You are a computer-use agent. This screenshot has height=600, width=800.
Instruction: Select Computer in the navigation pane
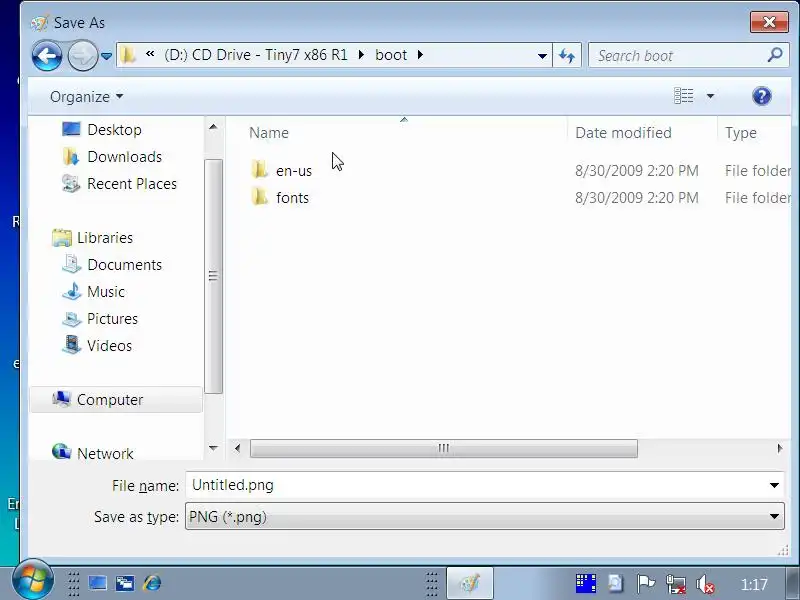(116, 399)
